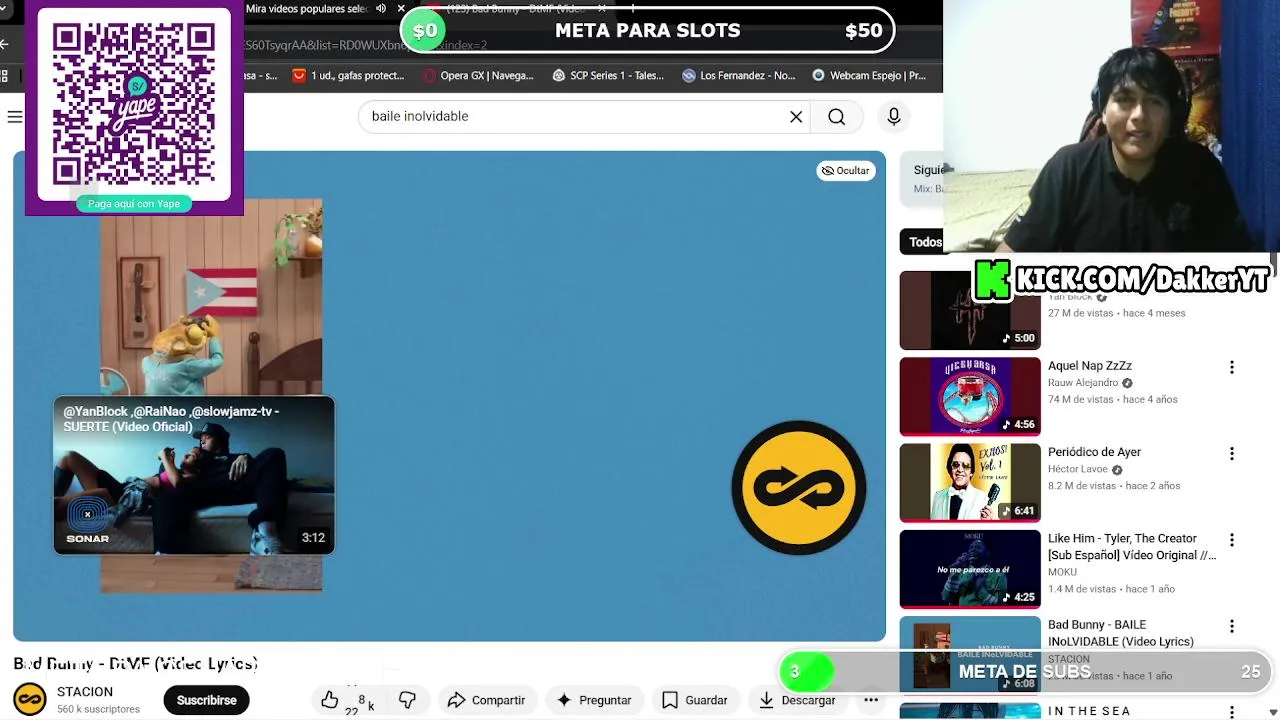Open the STACION channel avatar below the video
Image resolution: width=1280 pixels, height=720 pixels.
click(30, 699)
